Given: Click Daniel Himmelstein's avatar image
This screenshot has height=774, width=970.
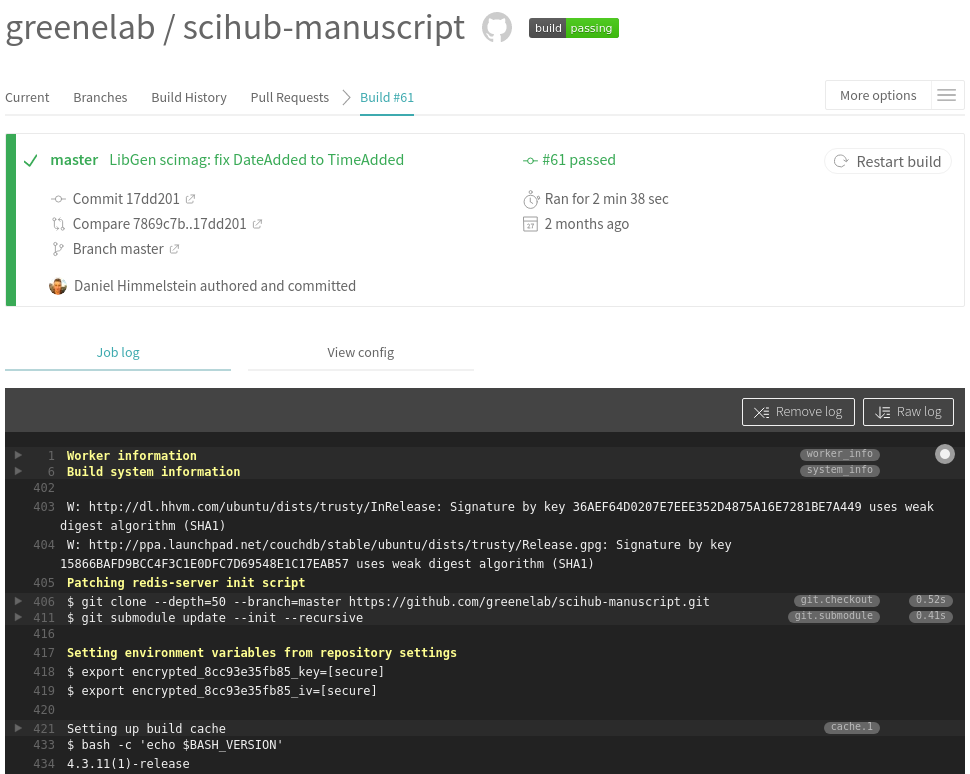Looking at the screenshot, I should click(x=58, y=286).
